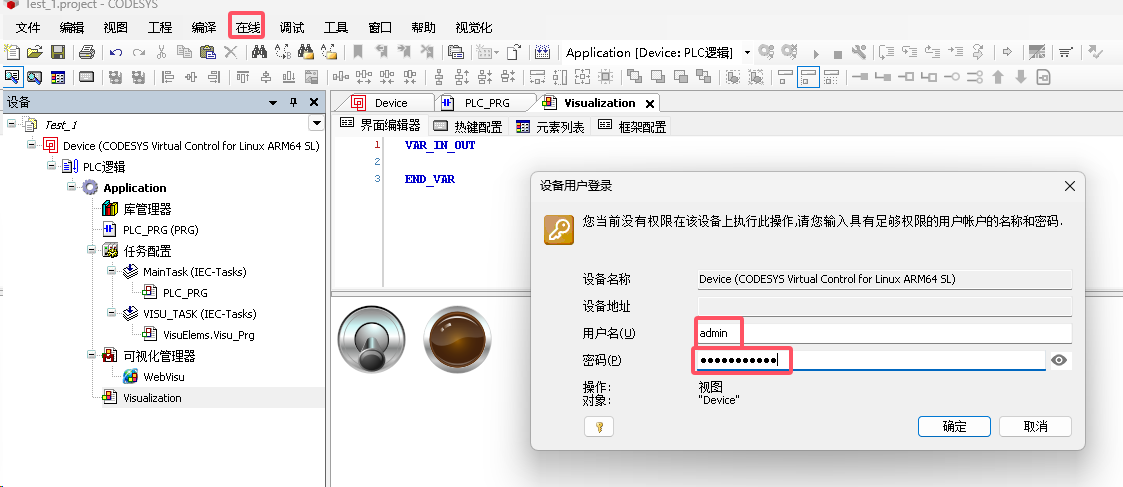The image size is (1123, 487).
Task: Select WebVisu in the device tree
Action: coord(164,376)
